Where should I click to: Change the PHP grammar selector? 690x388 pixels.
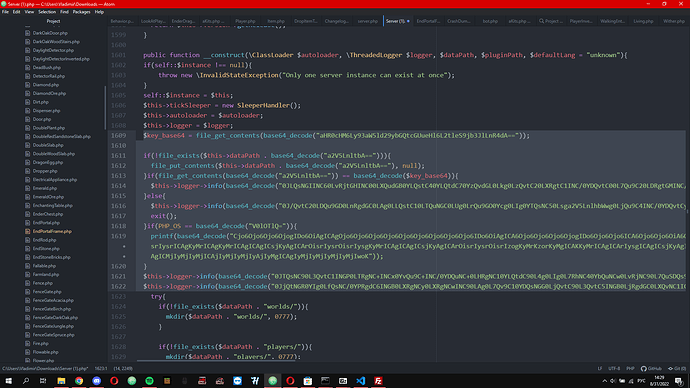point(630,369)
